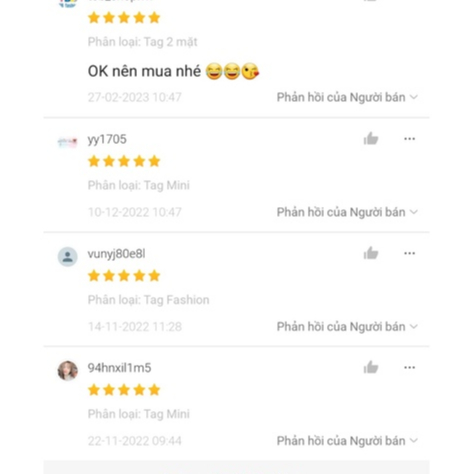The width and height of the screenshot is (474, 474).
Task: Click the five-star rating of yy1705
Action: 124,161
